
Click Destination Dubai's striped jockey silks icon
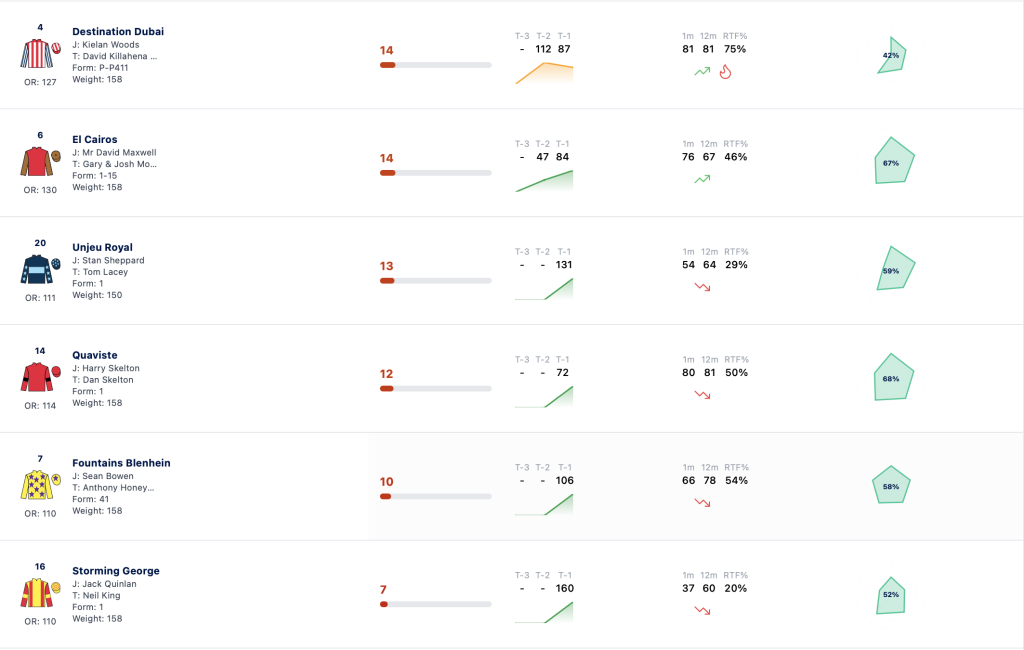pos(40,54)
